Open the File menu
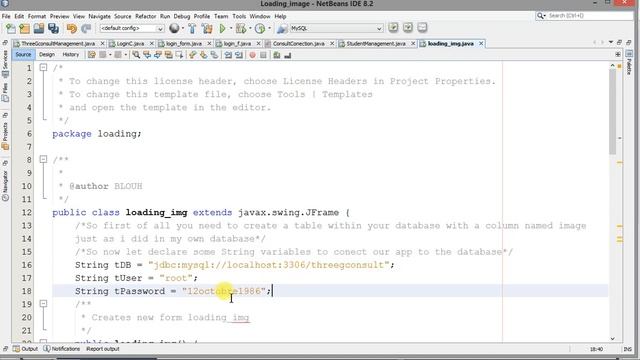Image resolution: width=640 pixels, height=360 pixels. (6, 16)
